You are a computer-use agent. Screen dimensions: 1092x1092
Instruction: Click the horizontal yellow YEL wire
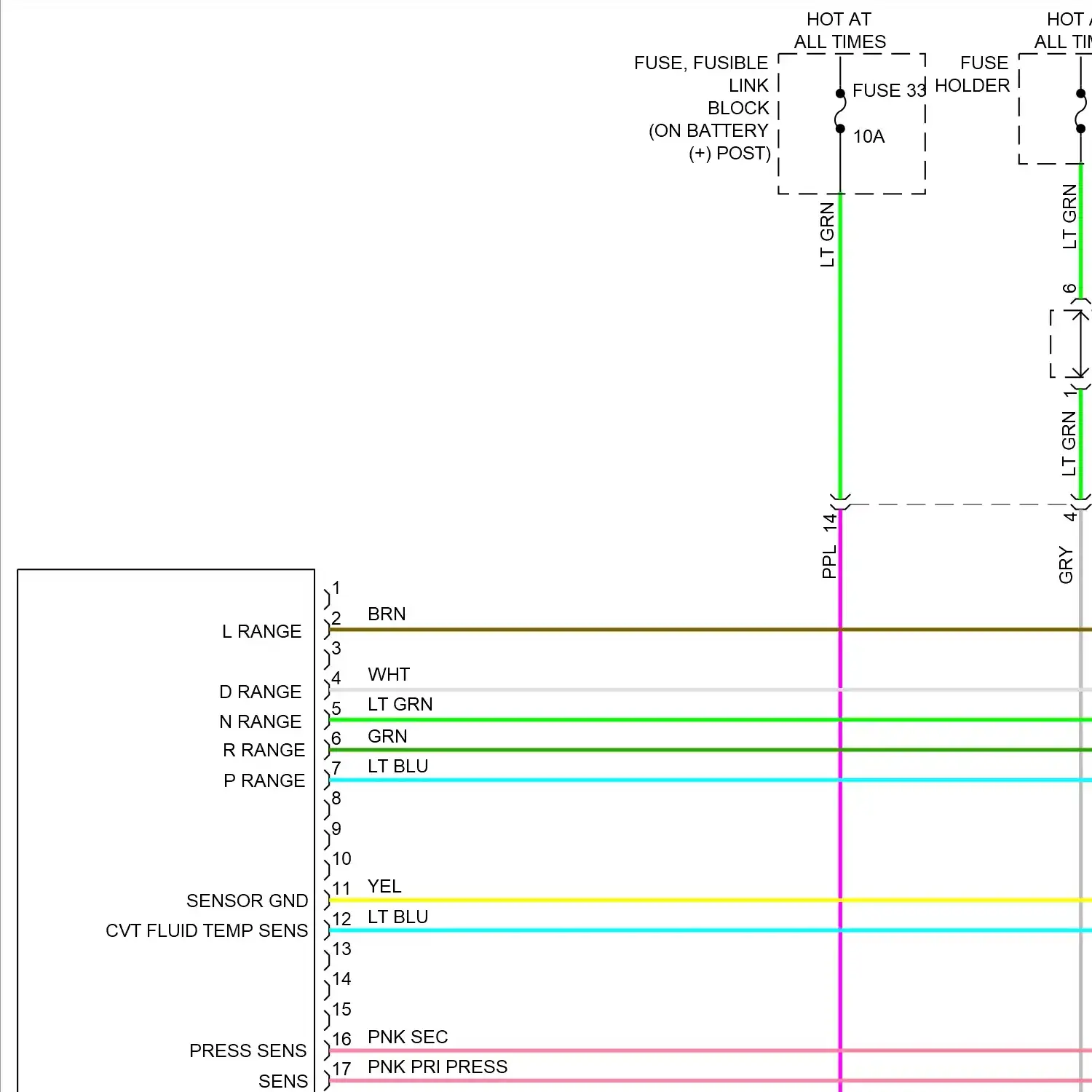tap(710, 901)
